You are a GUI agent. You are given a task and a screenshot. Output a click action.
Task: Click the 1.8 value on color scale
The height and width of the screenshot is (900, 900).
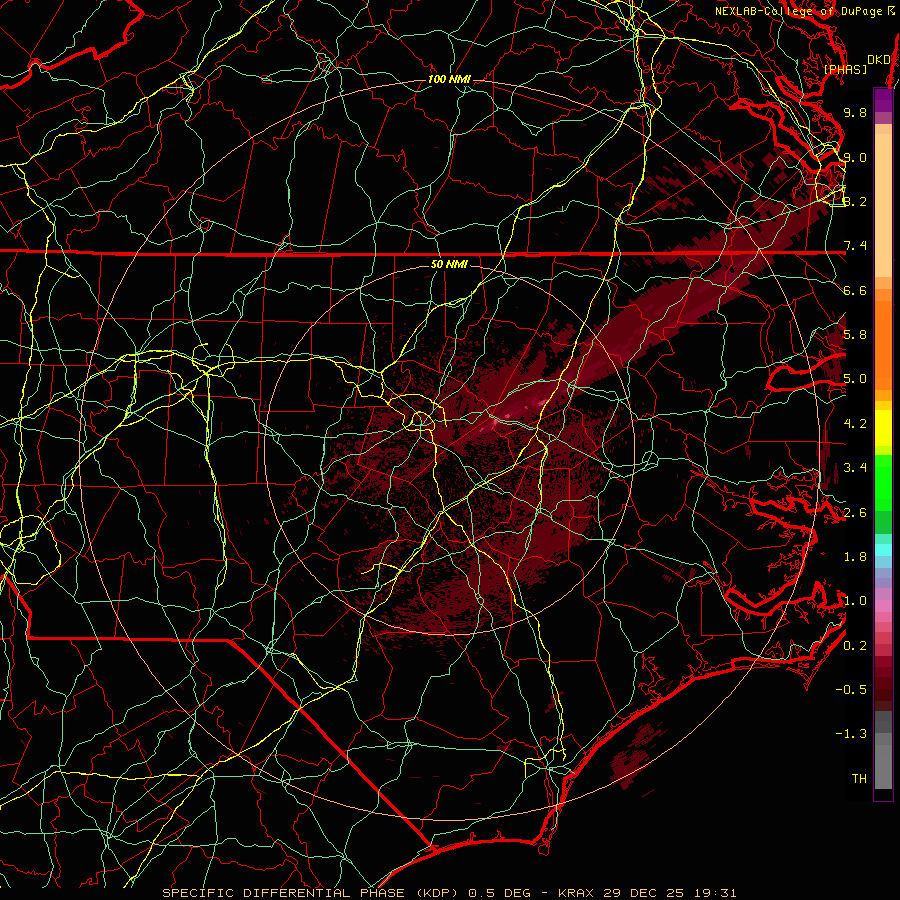(x=855, y=557)
